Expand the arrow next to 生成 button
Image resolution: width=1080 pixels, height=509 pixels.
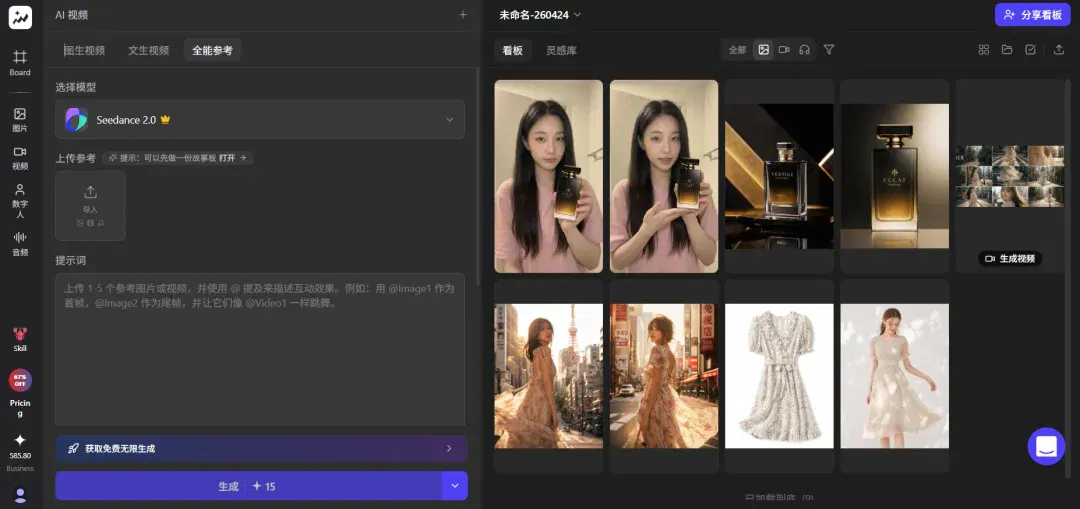click(455, 486)
